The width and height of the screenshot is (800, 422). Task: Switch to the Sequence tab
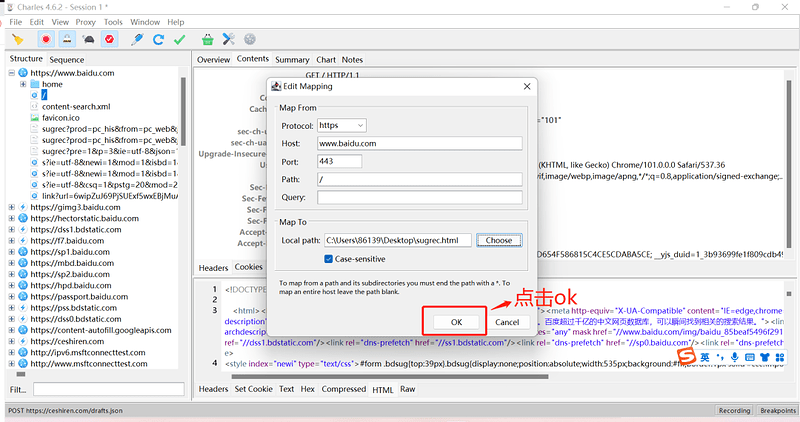pos(67,60)
